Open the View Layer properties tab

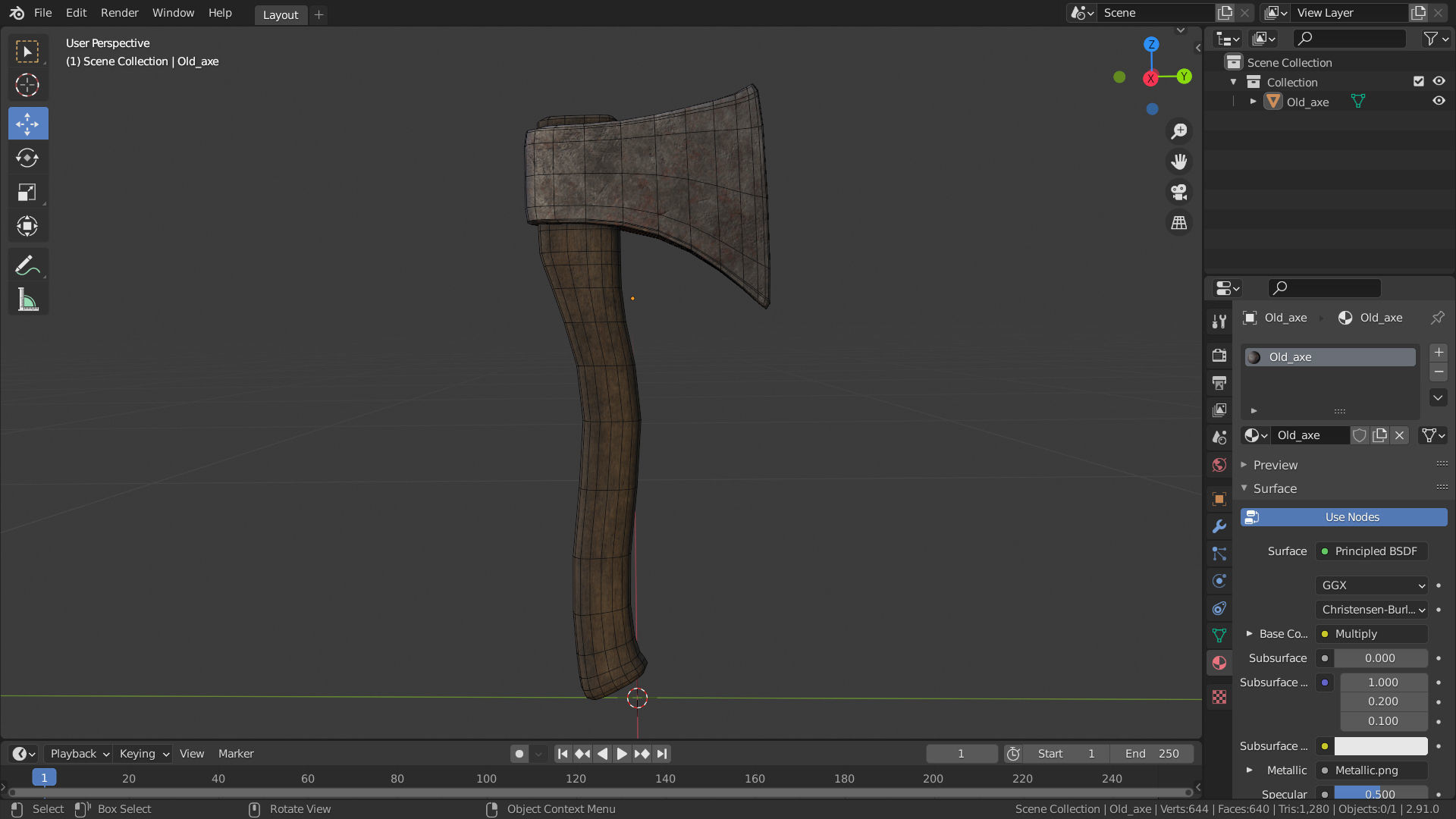pos(1219,409)
